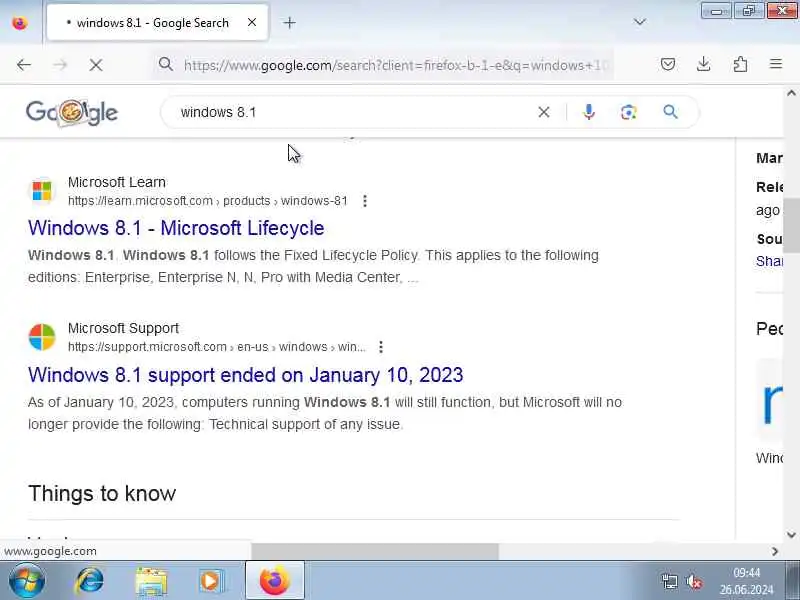Click the horizontal scrollbar right arrow

775,552
